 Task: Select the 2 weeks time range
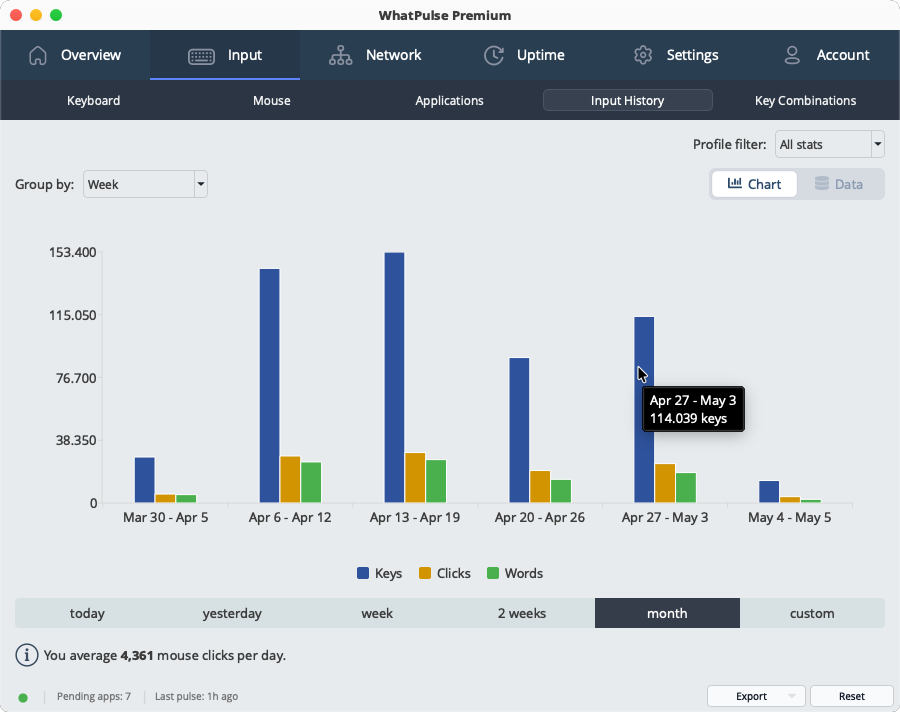(522, 613)
